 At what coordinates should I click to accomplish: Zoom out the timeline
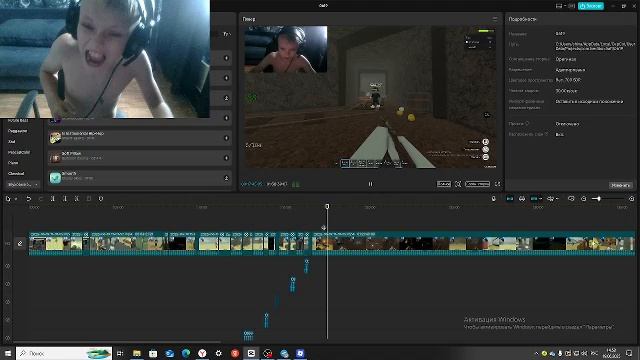pos(584,199)
